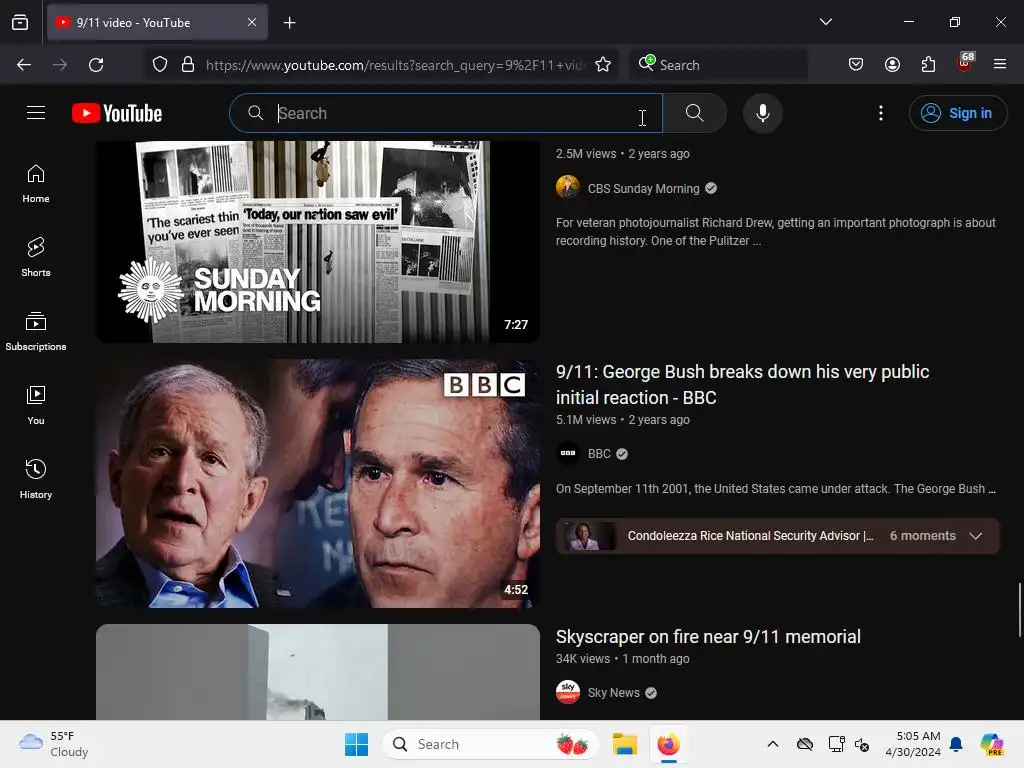Open the Extensions puzzle icon

pyautogui.click(x=928, y=65)
